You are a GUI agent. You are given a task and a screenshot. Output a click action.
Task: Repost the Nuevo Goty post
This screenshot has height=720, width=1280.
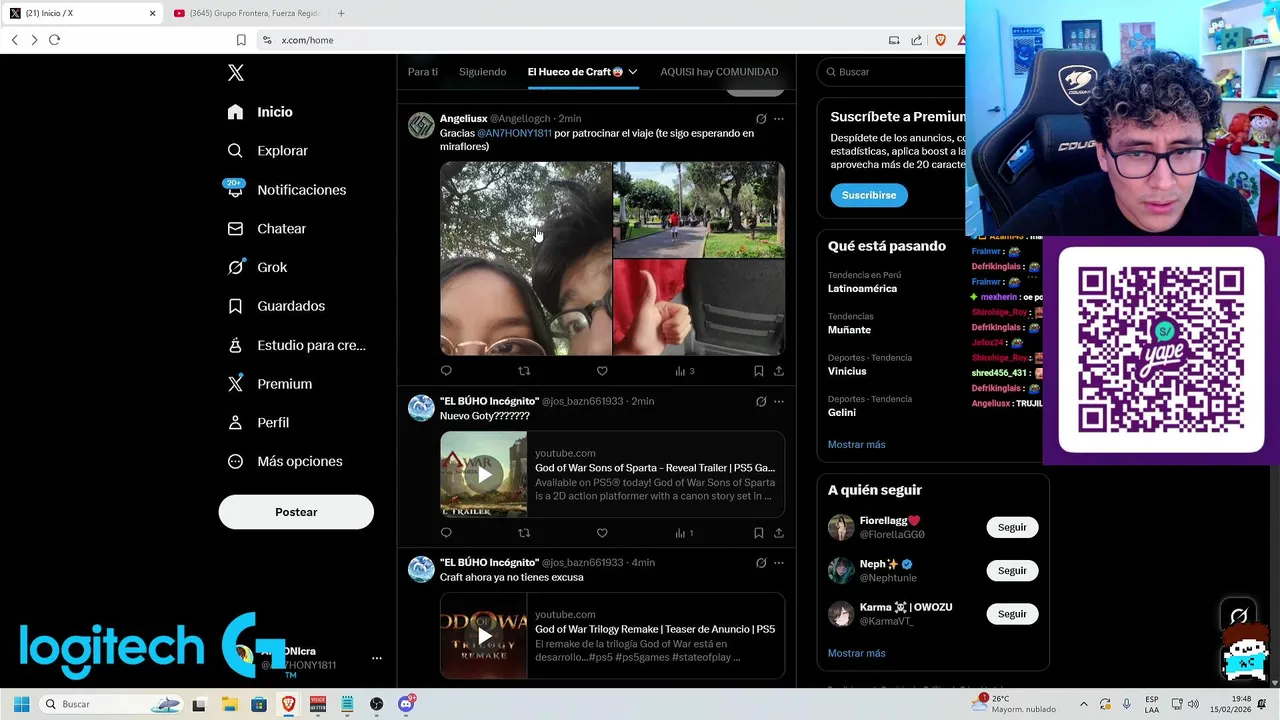point(524,533)
